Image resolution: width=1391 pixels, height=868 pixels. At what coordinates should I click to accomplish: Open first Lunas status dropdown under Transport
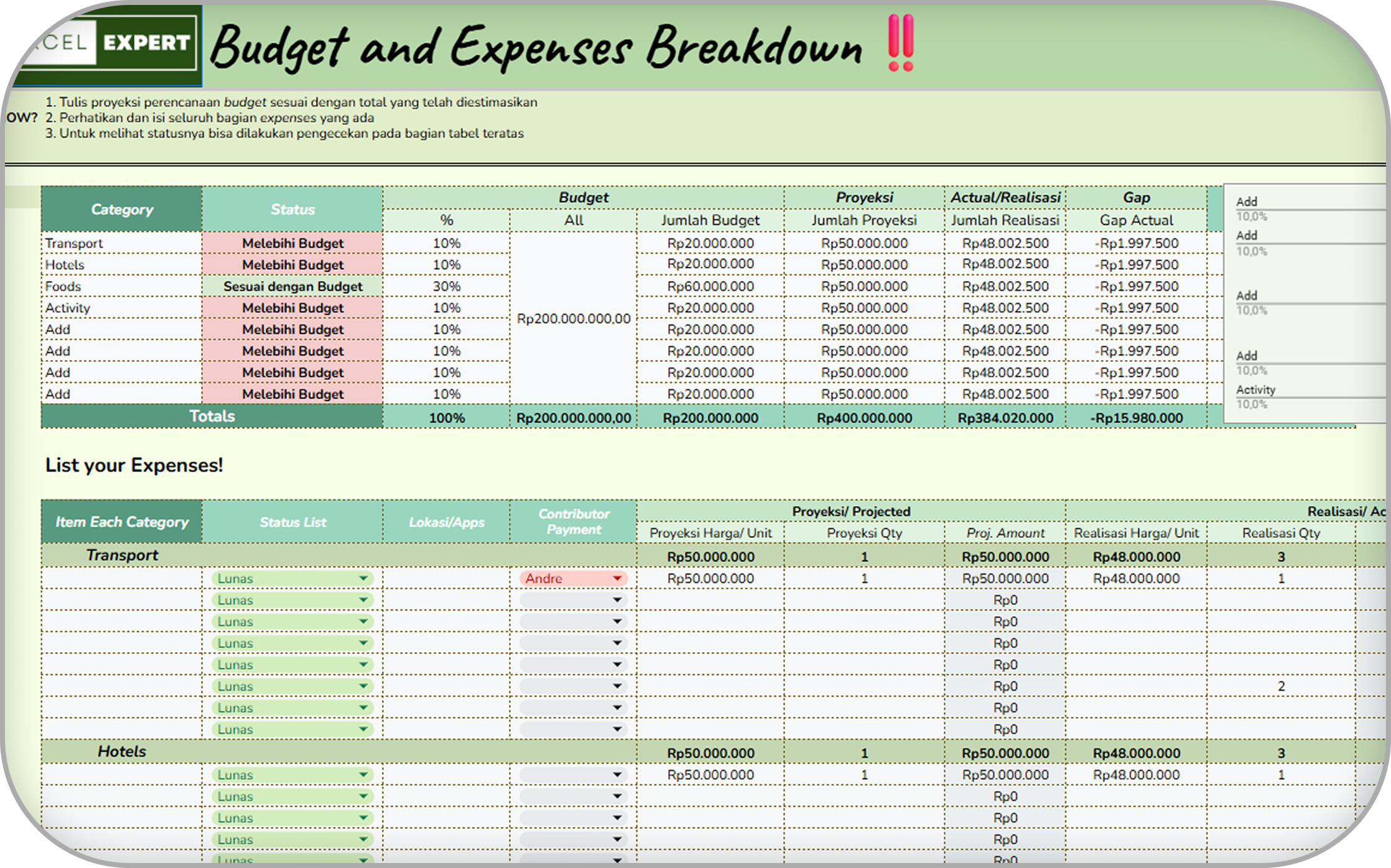click(x=363, y=579)
